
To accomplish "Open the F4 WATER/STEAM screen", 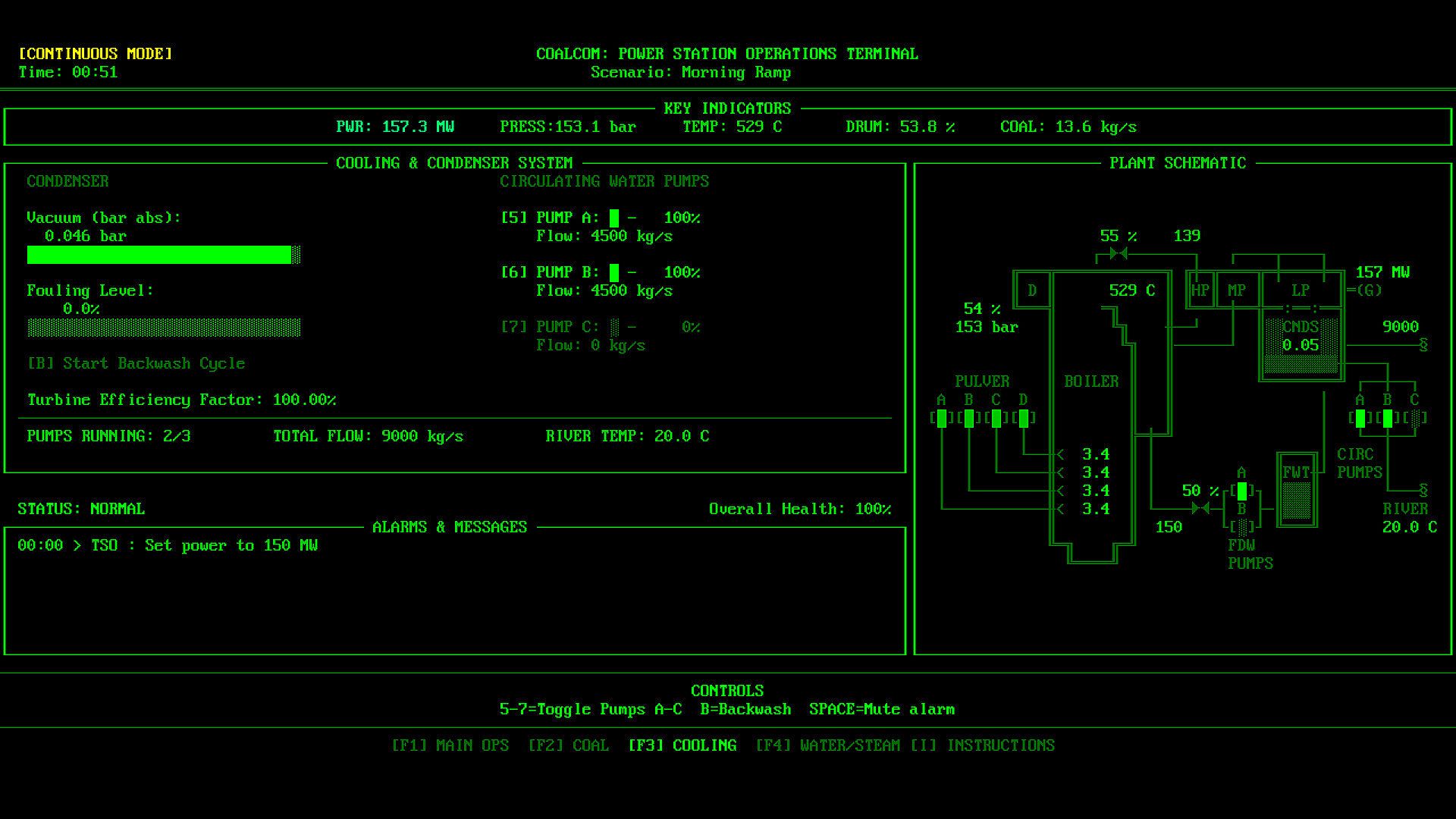I will click(827, 745).
